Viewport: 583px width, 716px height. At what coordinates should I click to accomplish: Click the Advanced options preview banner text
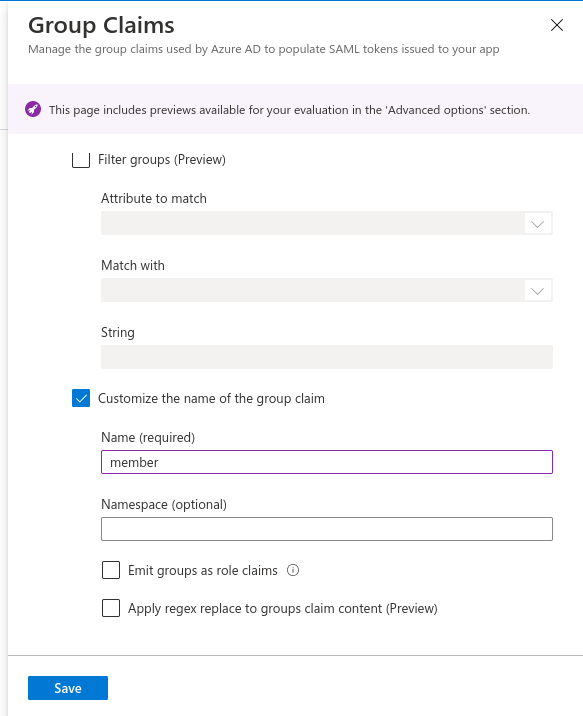(x=289, y=110)
